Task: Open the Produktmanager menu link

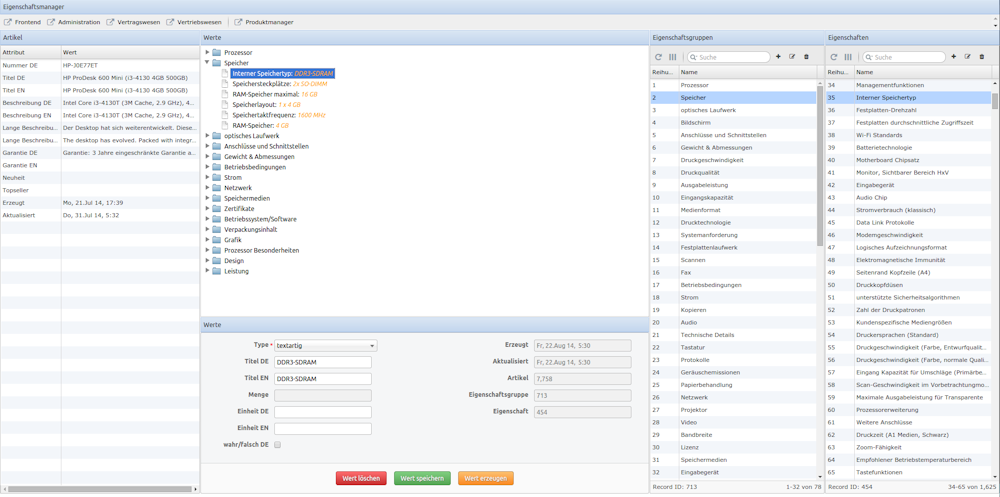Action: [x=264, y=22]
